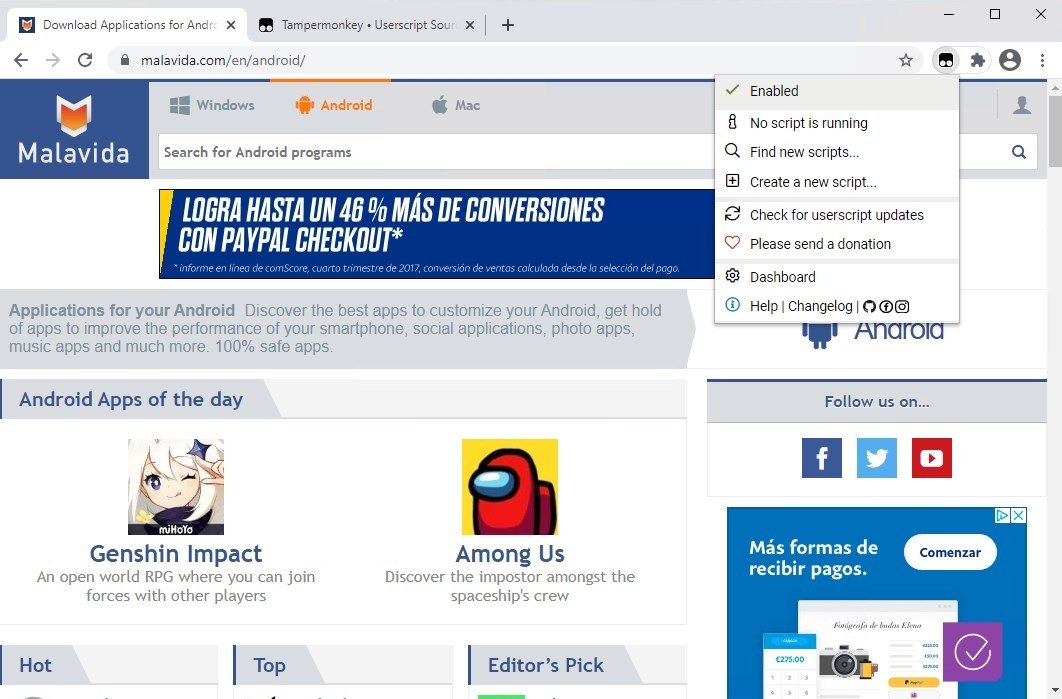Open Tampermonkey's GitHub icon link
The height and width of the screenshot is (699, 1062).
pyautogui.click(x=870, y=307)
